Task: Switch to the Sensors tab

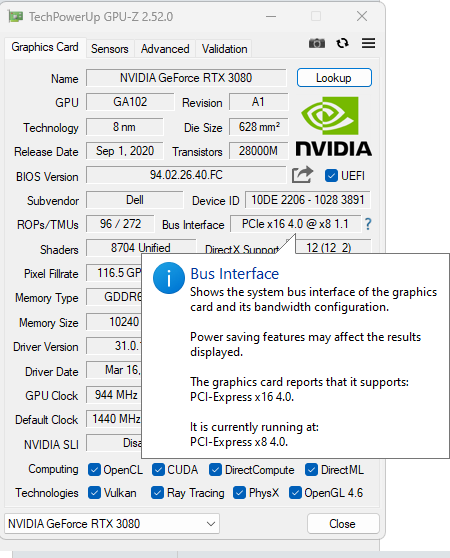Action: click(x=110, y=49)
